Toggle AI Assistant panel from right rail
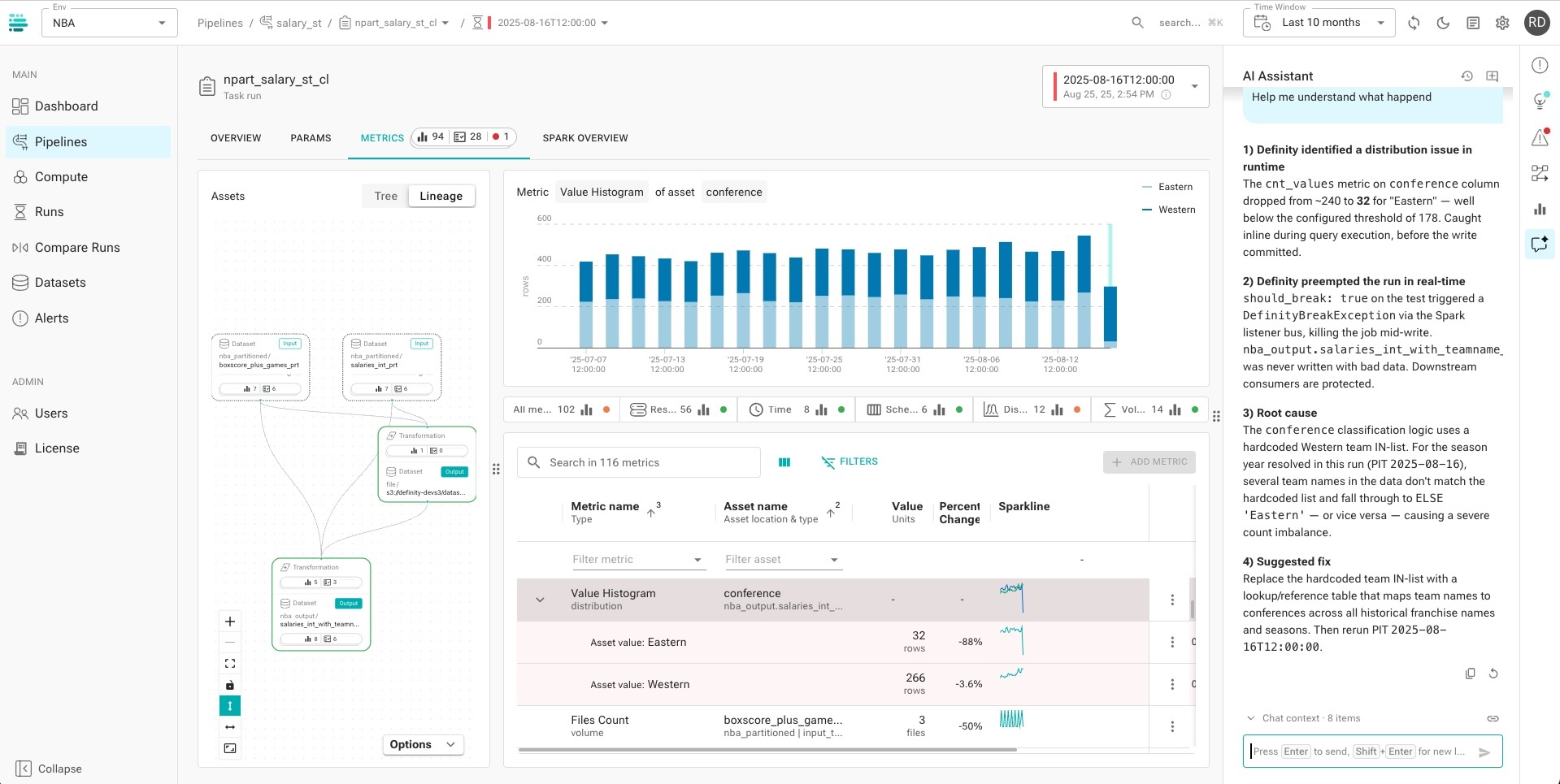 [x=1540, y=244]
